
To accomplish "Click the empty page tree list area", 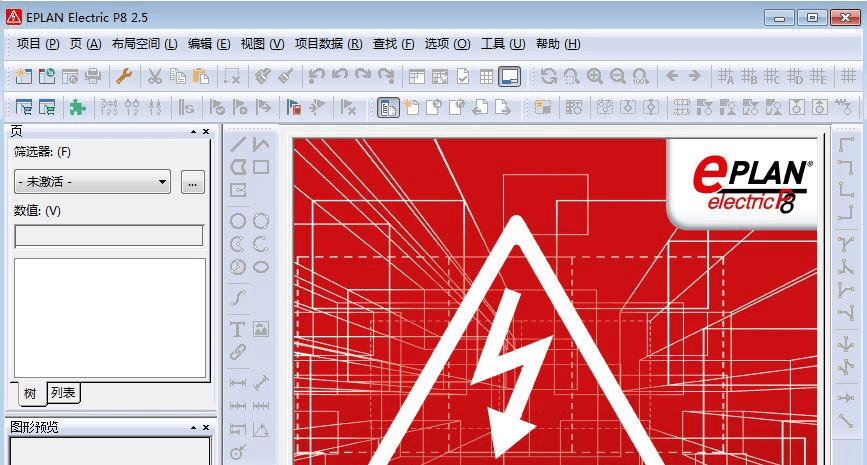I will pyautogui.click(x=109, y=318).
